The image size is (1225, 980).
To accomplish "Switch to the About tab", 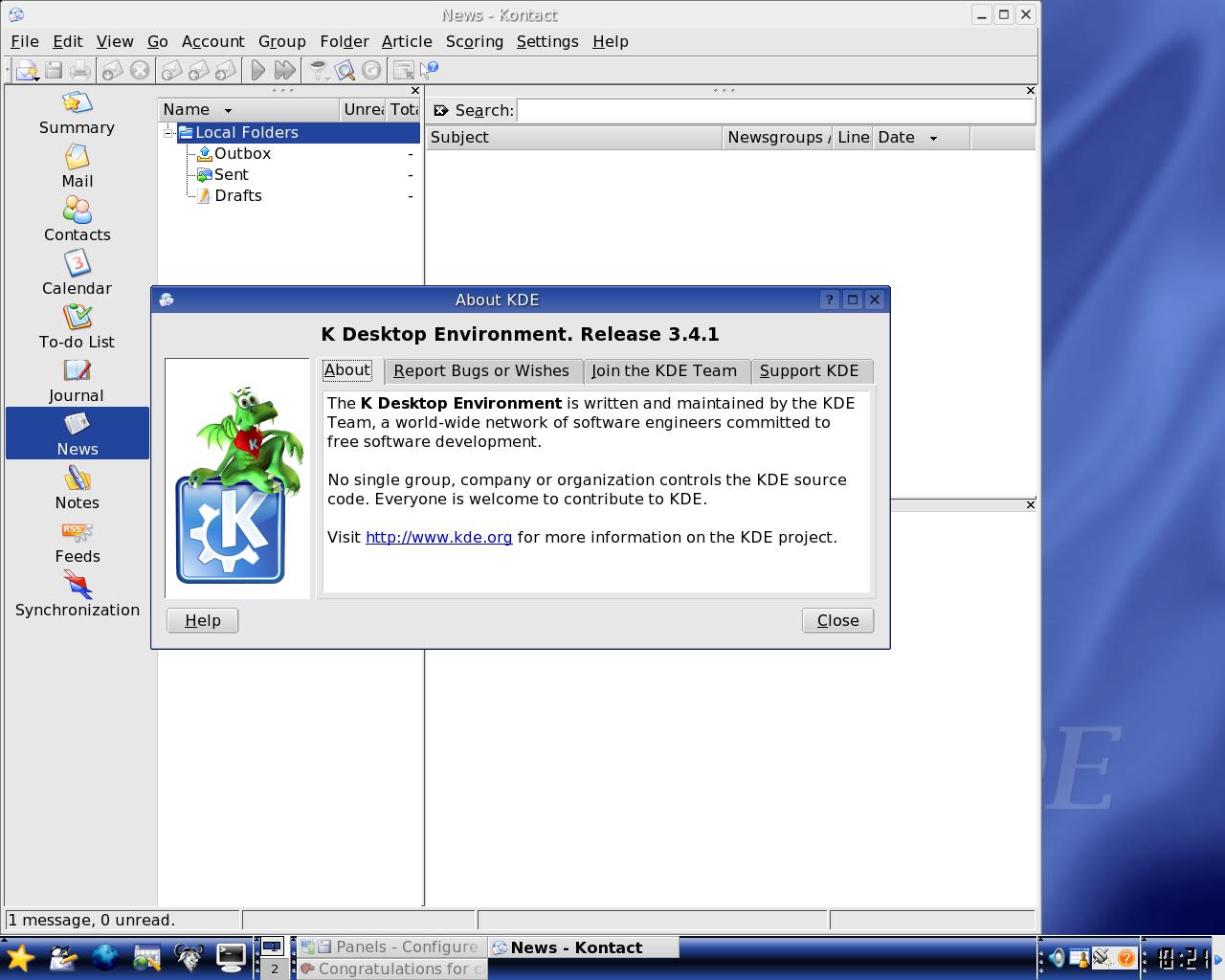I will (x=346, y=370).
